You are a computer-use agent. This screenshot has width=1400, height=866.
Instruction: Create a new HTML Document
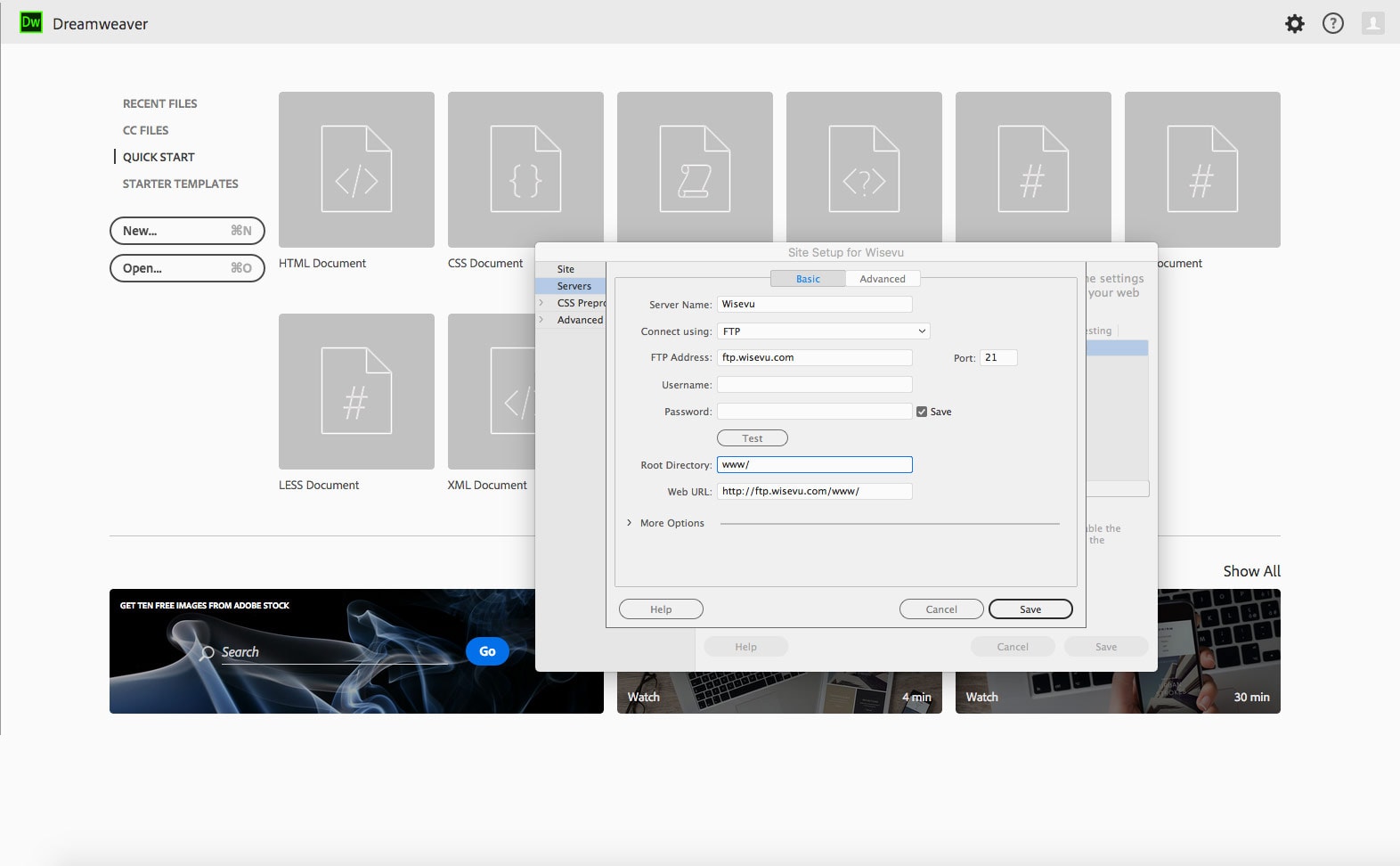[x=356, y=169]
